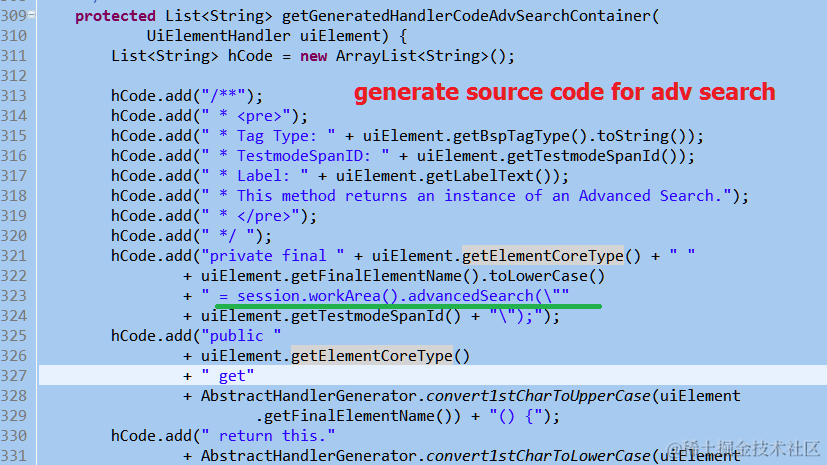Image resolution: width=827 pixels, height=465 pixels.
Task: Click line number 329 in the gutter
Action: click(14, 416)
